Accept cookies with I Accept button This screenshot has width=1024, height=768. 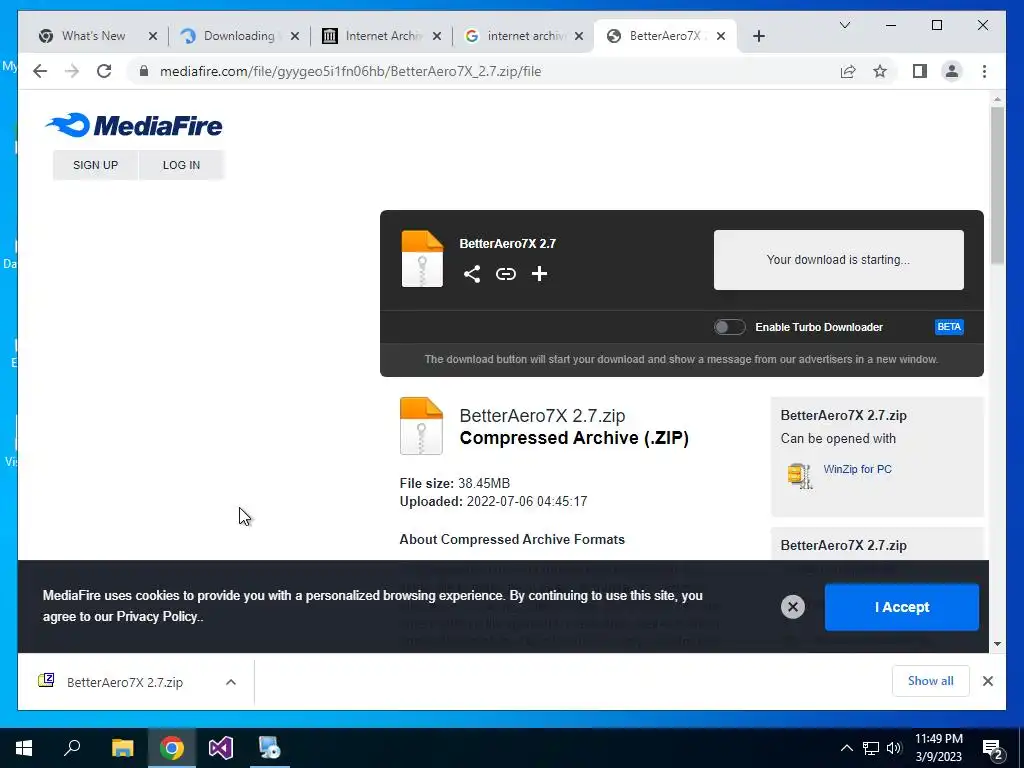(x=901, y=607)
